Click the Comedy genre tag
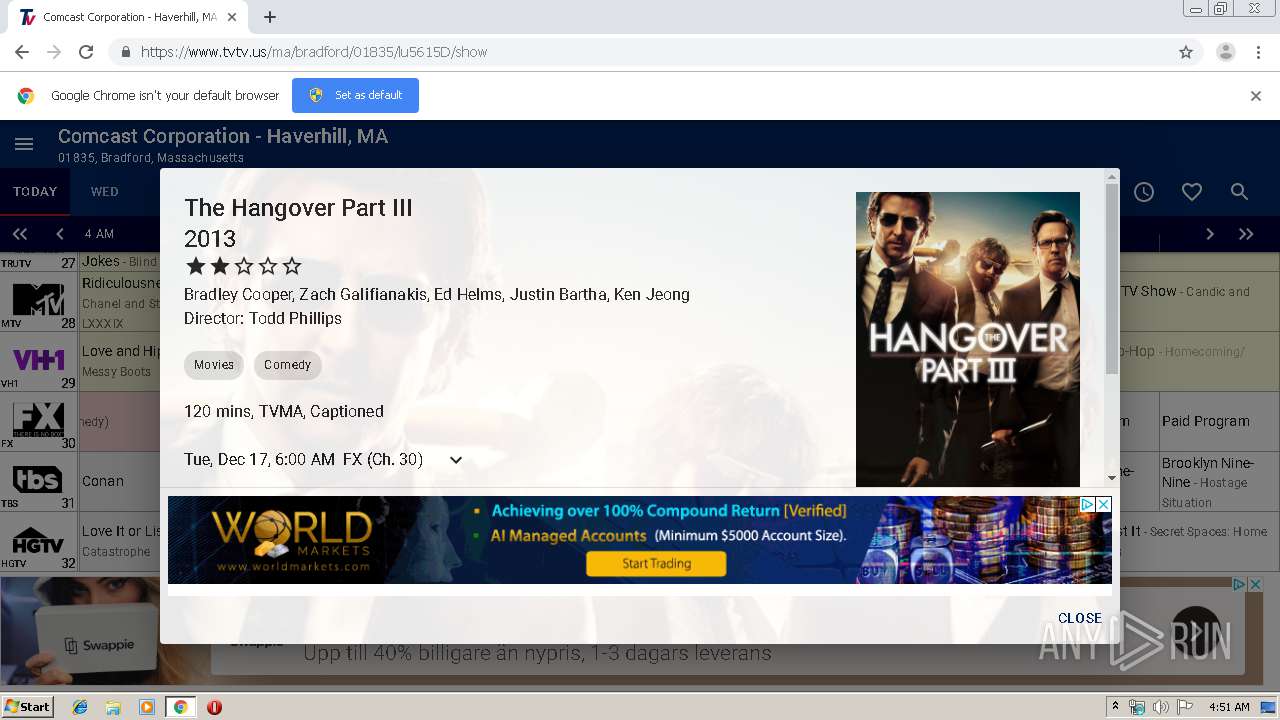The width and height of the screenshot is (1280, 720). pyautogui.click(x=288, y=365)
